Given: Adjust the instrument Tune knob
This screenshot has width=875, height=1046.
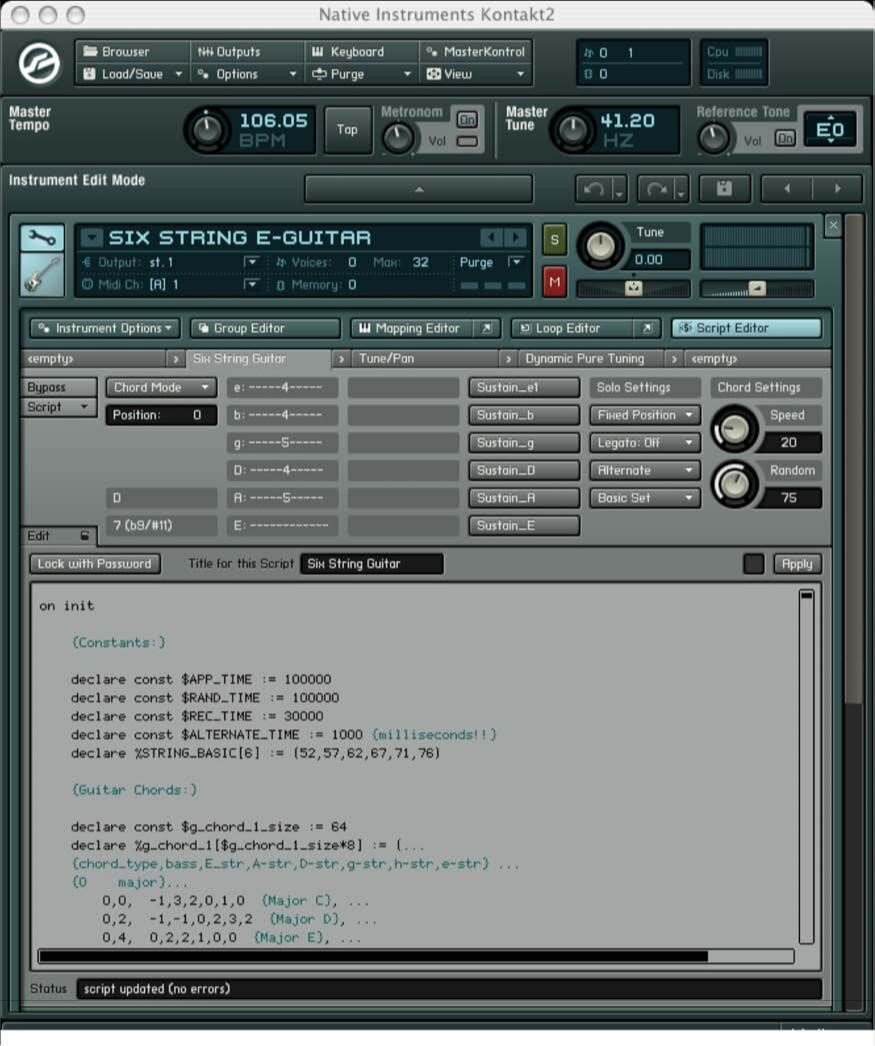Looking at the screenshot, I should point(601,246).
